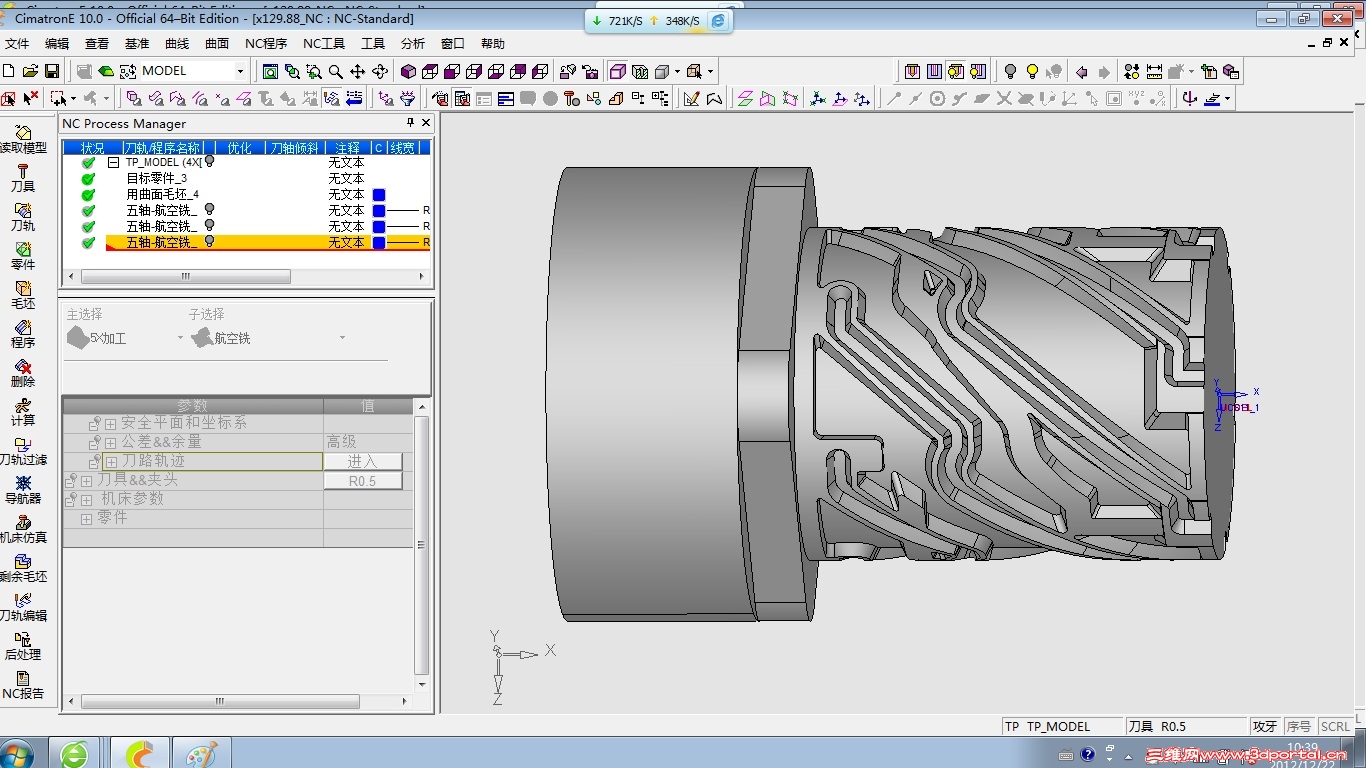1366x768 pixels.
Task: Generate the NC报告 (NC report)
Action: coord(23,685)
